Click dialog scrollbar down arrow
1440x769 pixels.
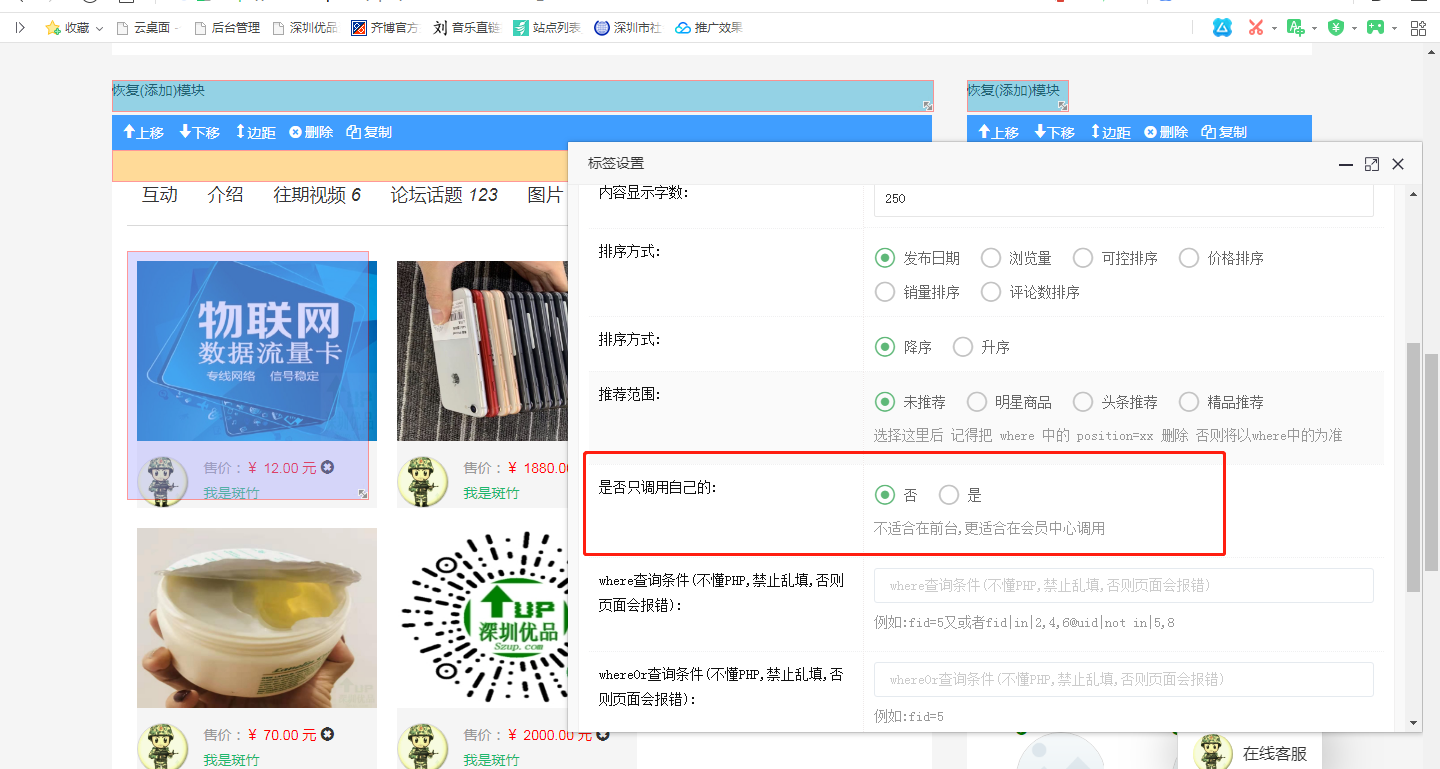(1414, 722)
